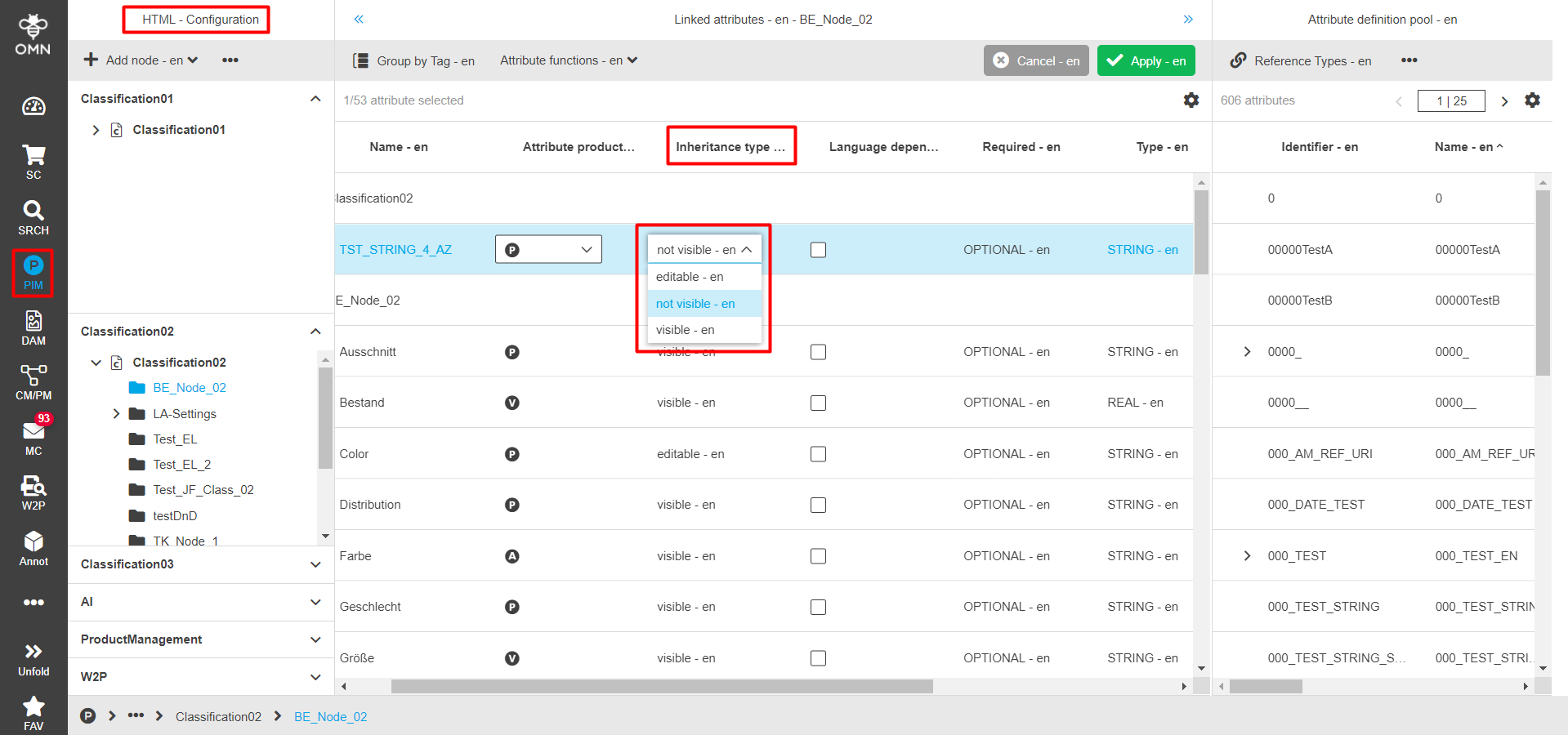Click the attribute pool page number field

click(x=1451, y=100)
